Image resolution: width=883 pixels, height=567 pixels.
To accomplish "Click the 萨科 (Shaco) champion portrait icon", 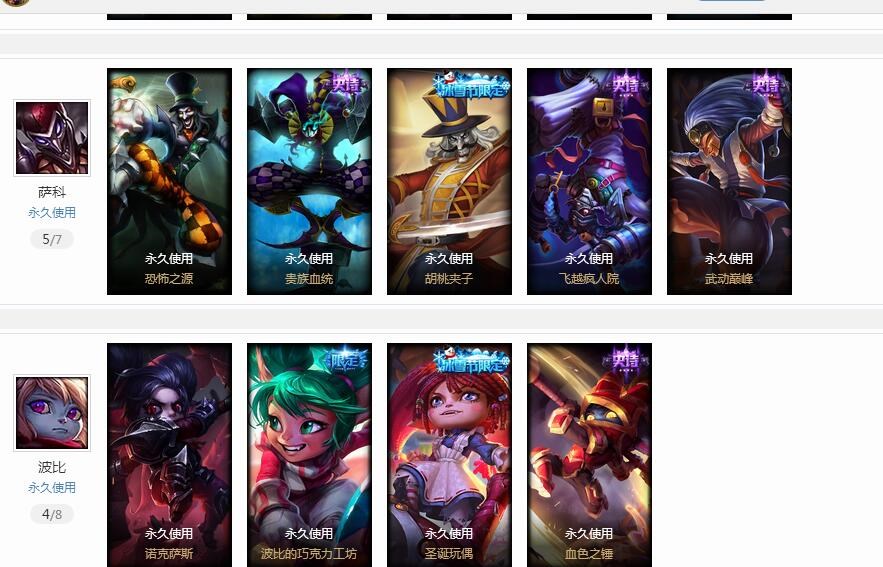I will click(x=52, y=138).
